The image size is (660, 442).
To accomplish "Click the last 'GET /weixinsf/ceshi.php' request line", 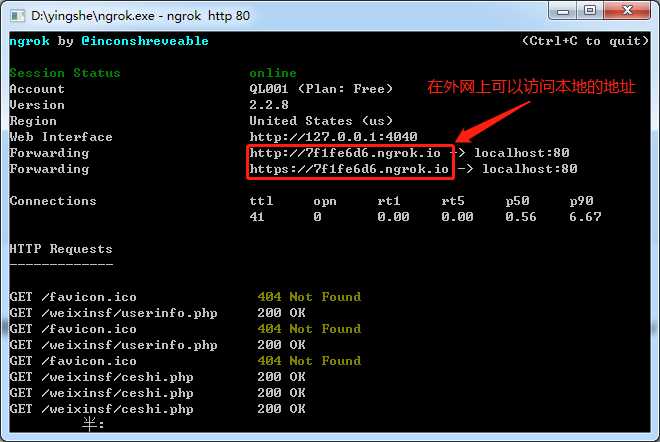I will pyautogui.click(x=101, y=409).
